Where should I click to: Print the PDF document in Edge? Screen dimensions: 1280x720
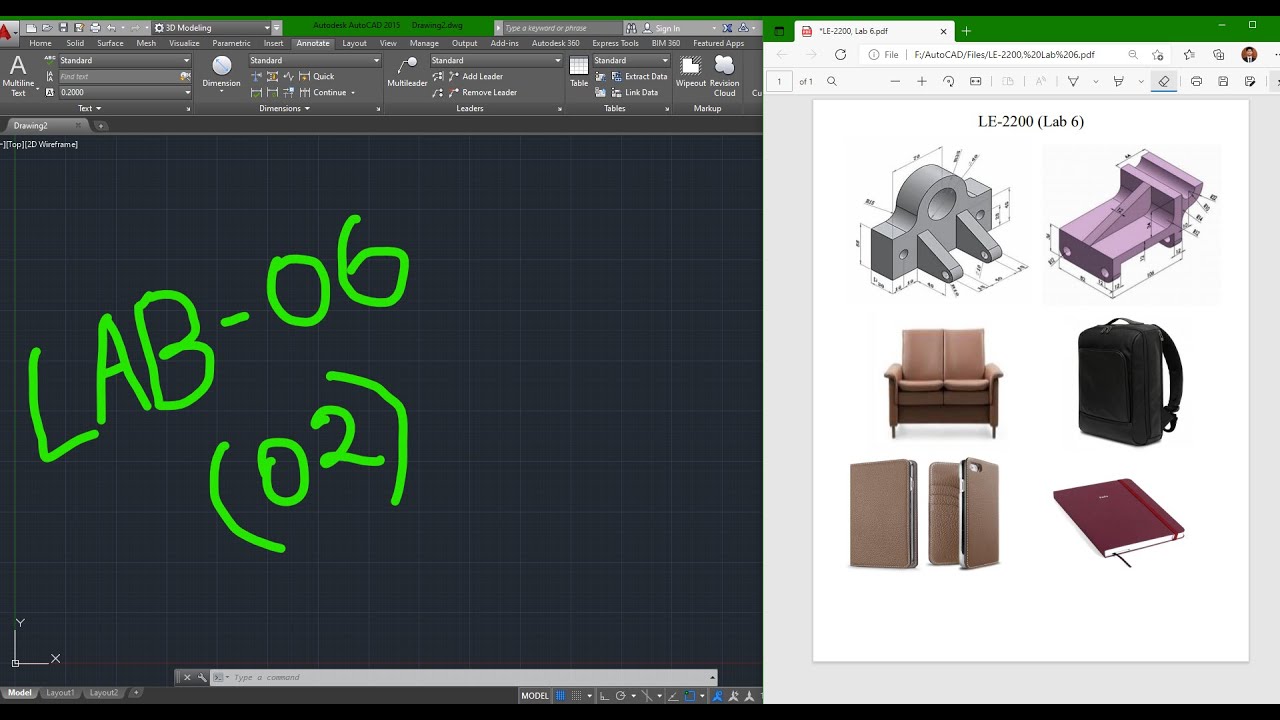[x=1196, y=81]
